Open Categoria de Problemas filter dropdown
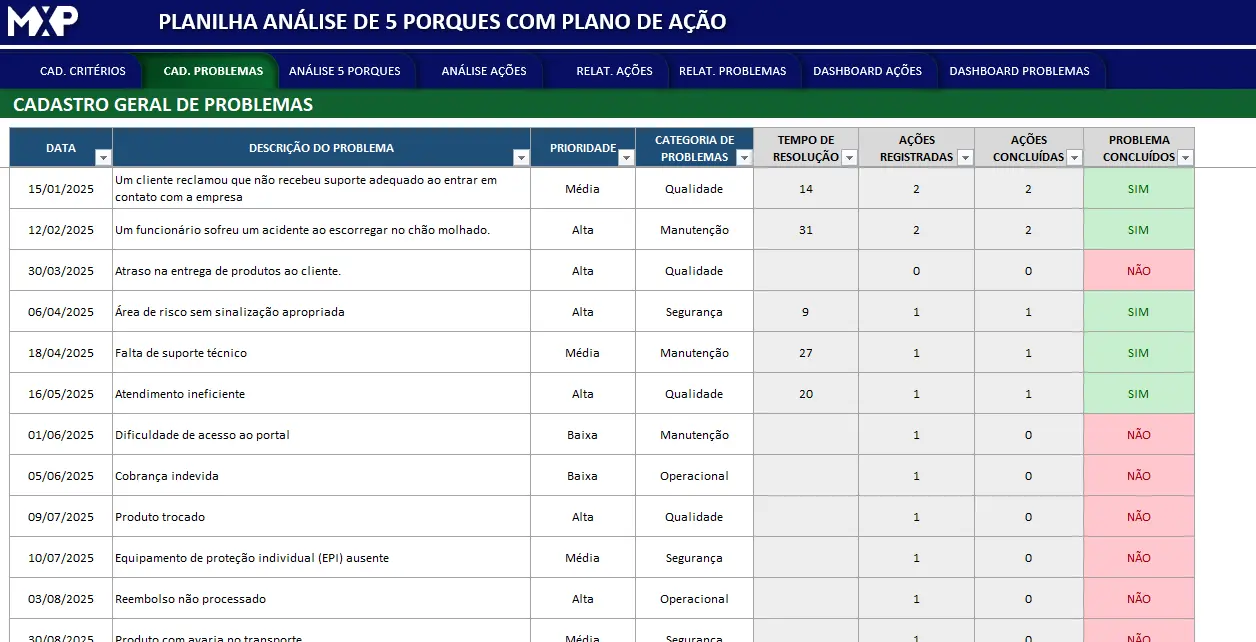 coord(744,158)
